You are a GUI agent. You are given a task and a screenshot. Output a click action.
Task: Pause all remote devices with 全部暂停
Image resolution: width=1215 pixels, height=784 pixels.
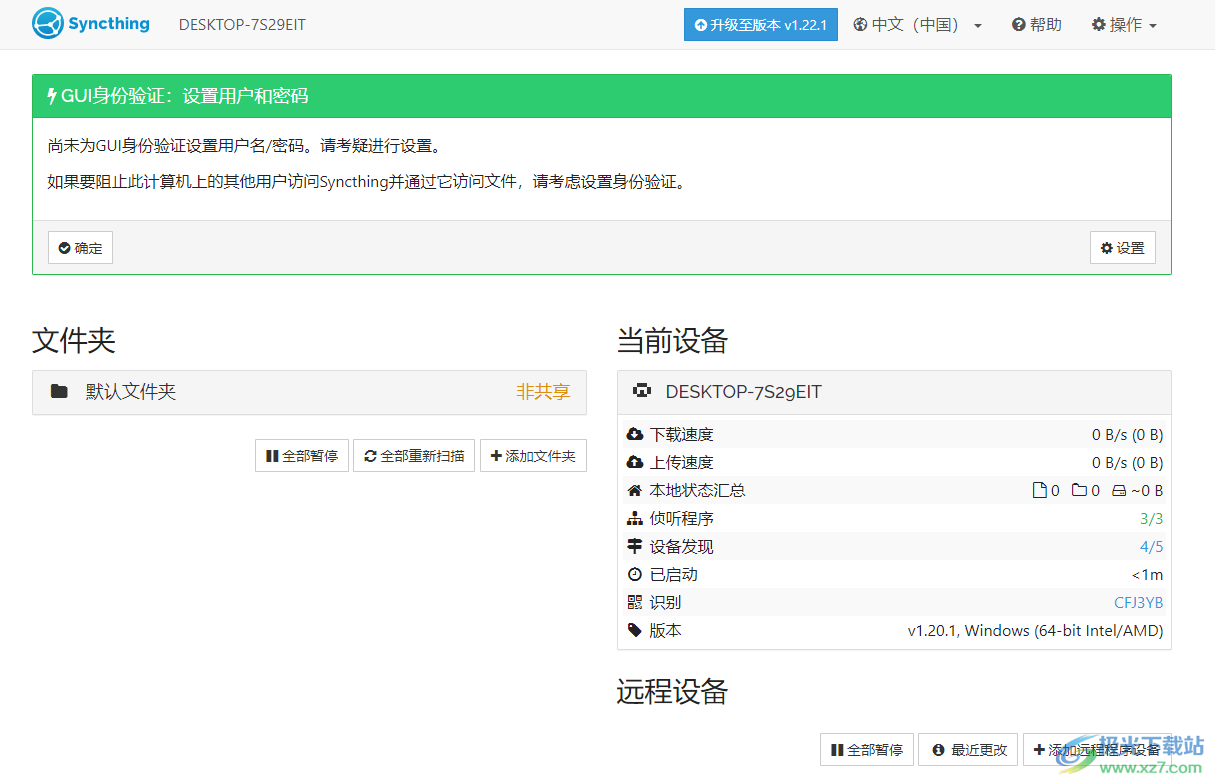867,750
